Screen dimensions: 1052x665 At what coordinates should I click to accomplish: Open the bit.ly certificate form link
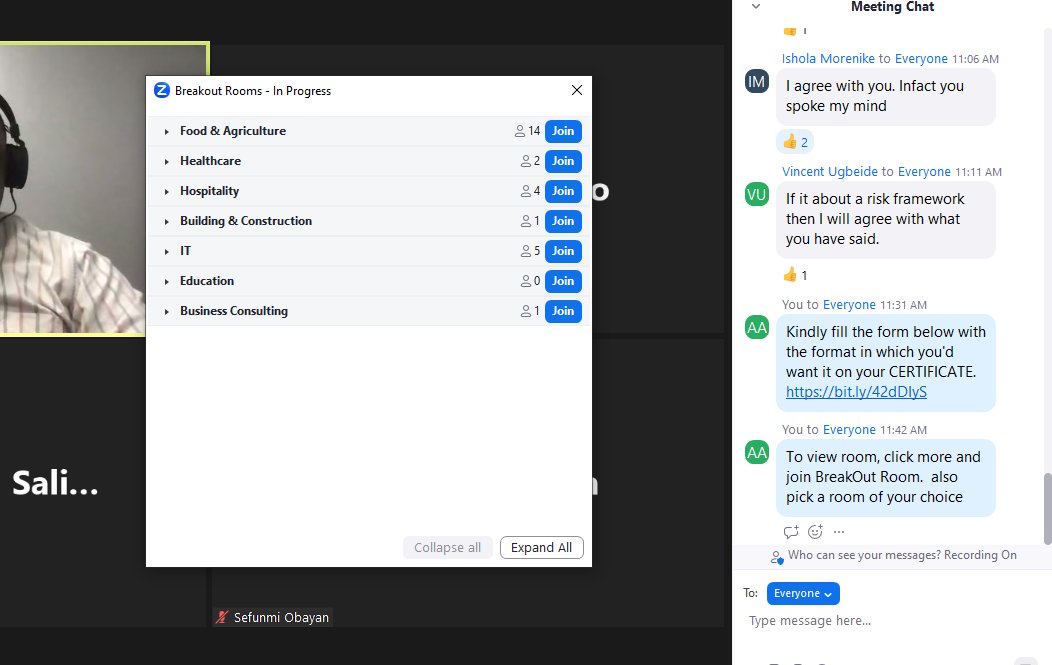(x=856, y=392)
